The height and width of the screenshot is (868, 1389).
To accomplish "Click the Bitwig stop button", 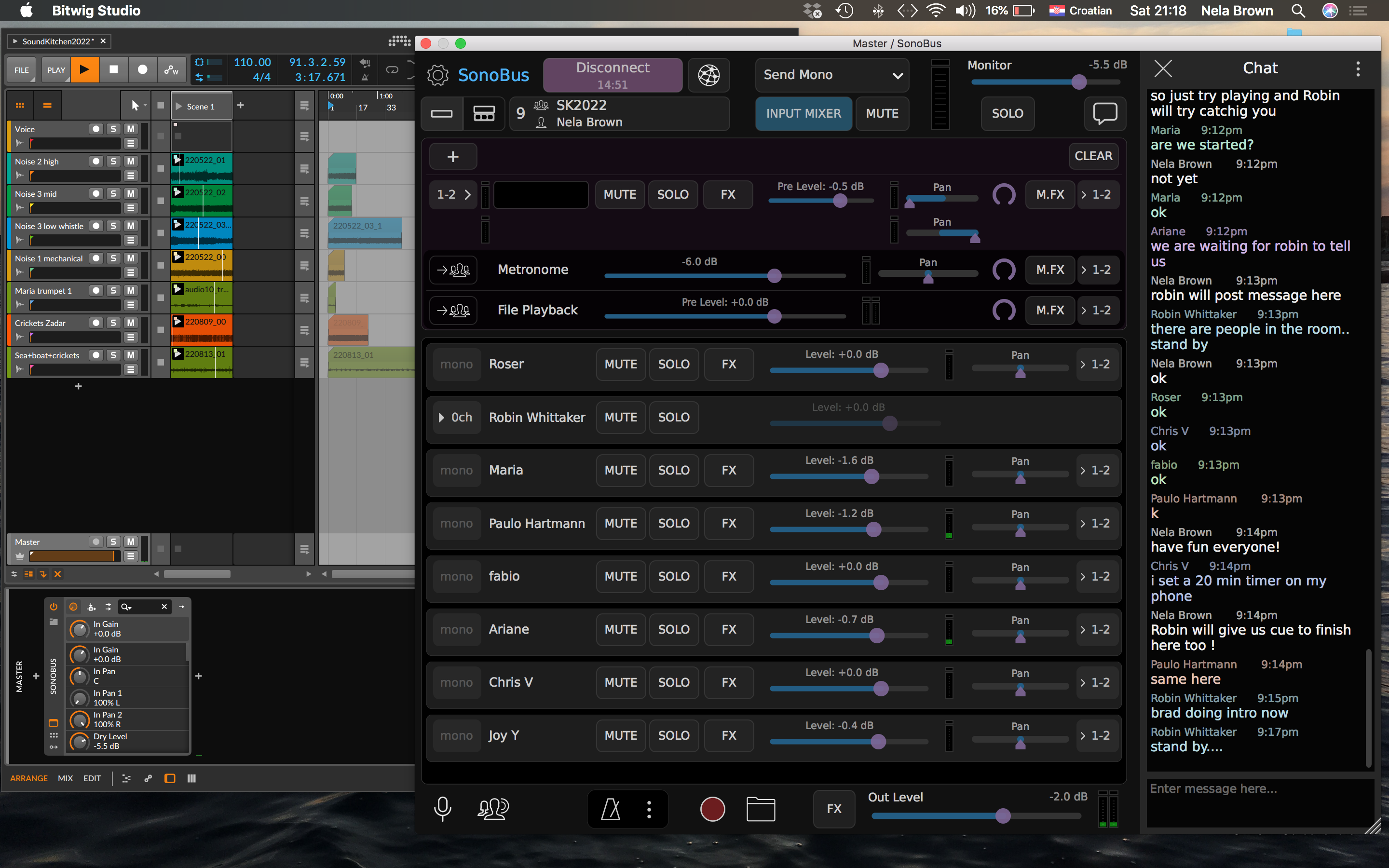I will (114, 70).
